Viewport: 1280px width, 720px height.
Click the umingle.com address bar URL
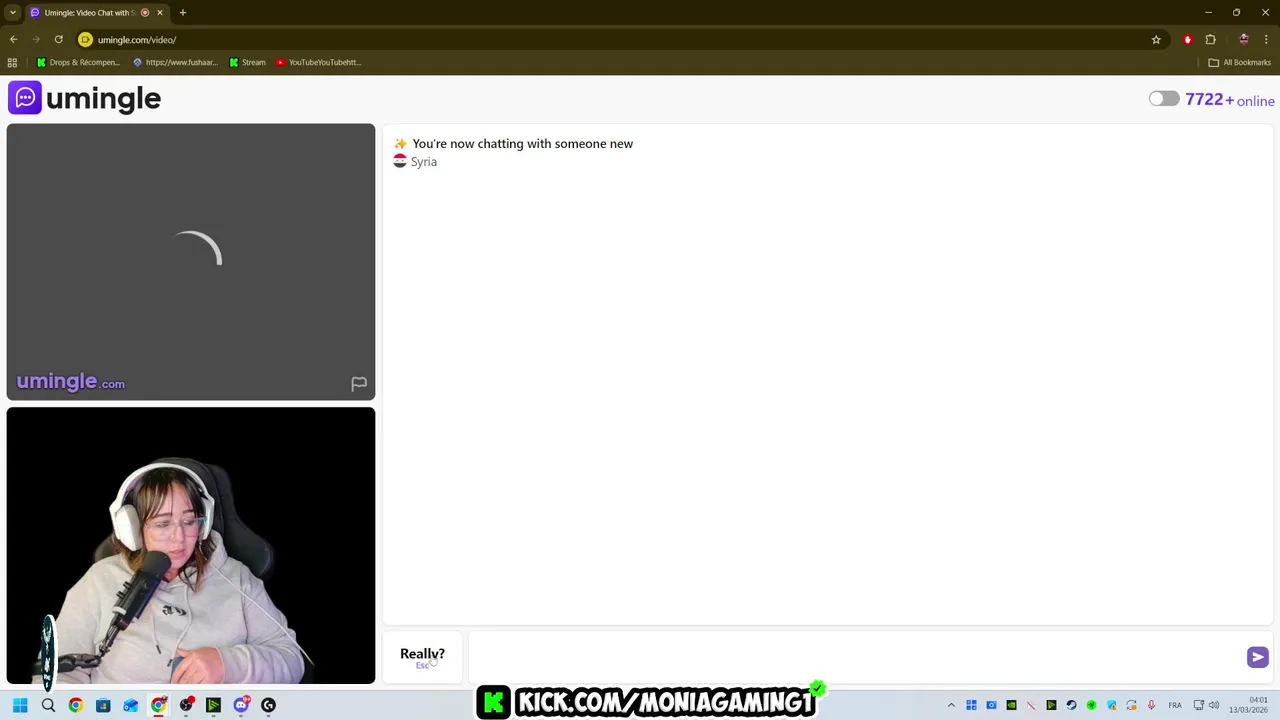pyautogui.click(x=137, y=40)
